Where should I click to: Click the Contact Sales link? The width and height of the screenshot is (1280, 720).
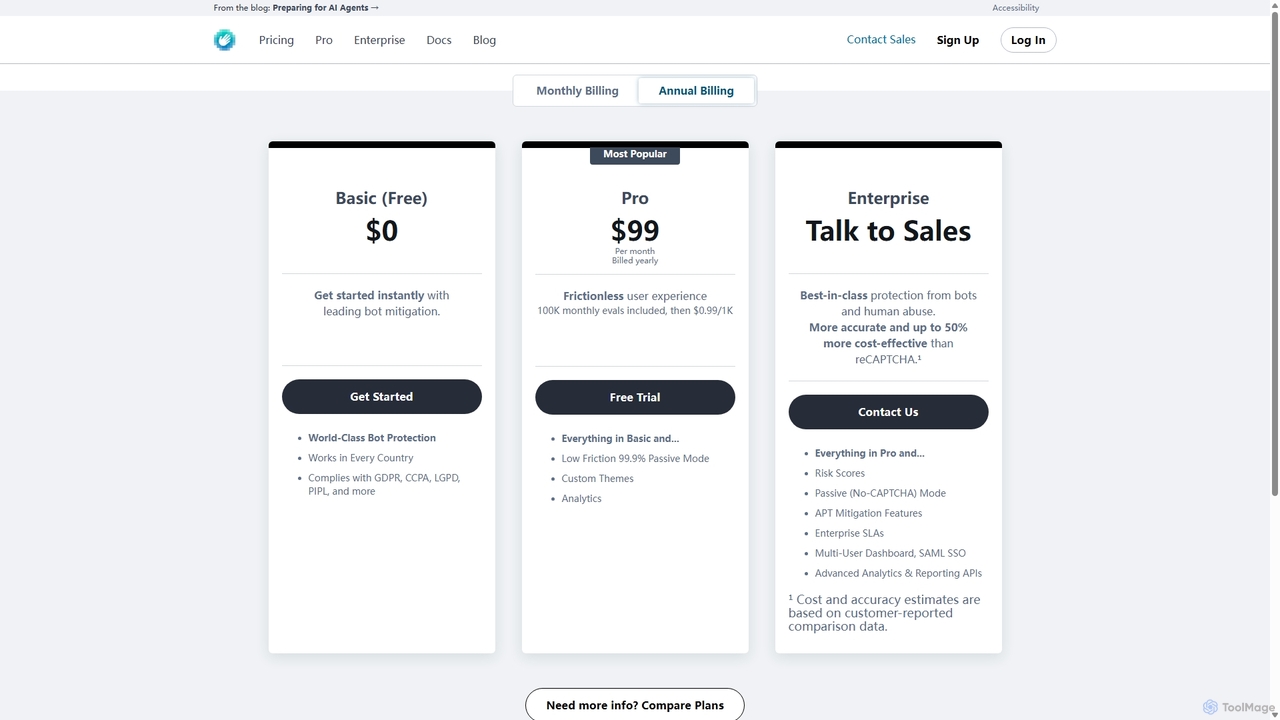tap(881, 40)
